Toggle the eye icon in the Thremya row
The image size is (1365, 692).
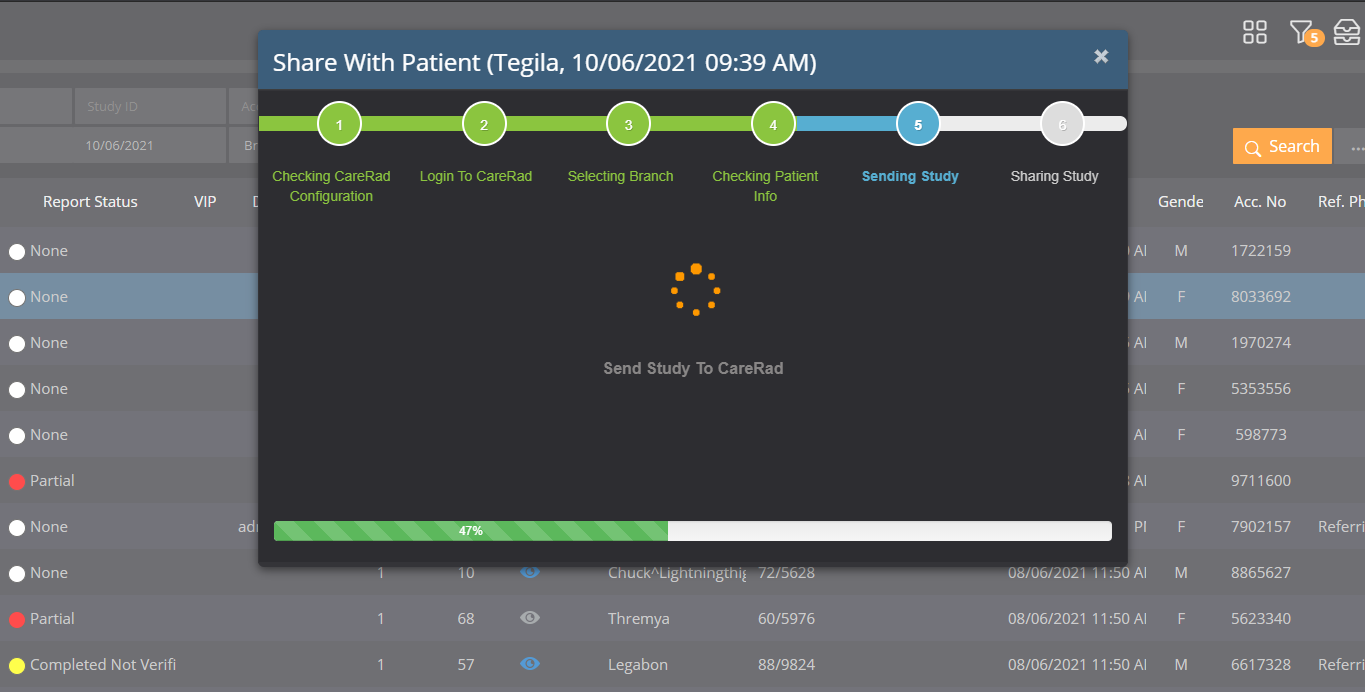(530, 619)
